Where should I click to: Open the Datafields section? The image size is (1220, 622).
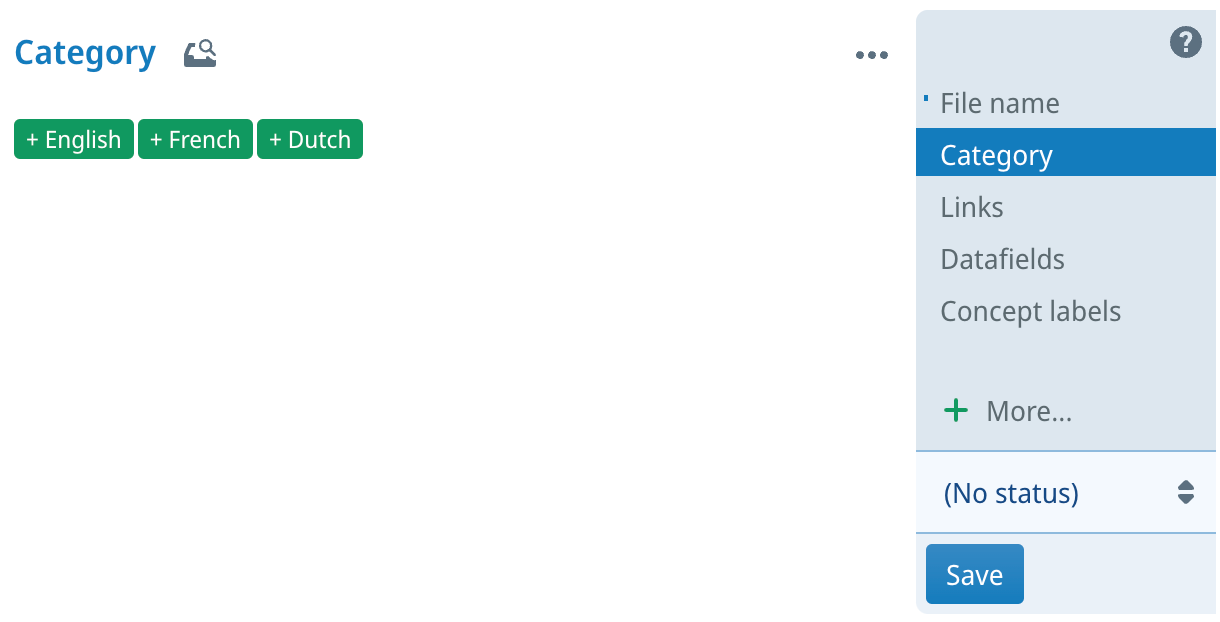pos(1002,260)
